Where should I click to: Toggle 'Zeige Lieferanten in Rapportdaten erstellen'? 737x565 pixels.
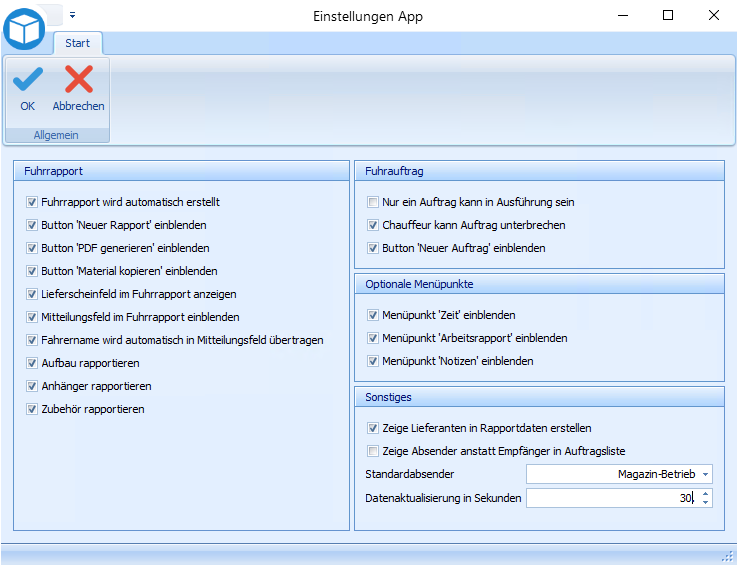(x=373, y=428)
